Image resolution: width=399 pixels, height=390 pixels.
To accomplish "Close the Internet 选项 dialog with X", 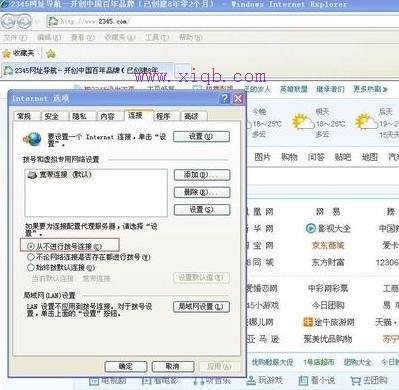I will (238, 98).
